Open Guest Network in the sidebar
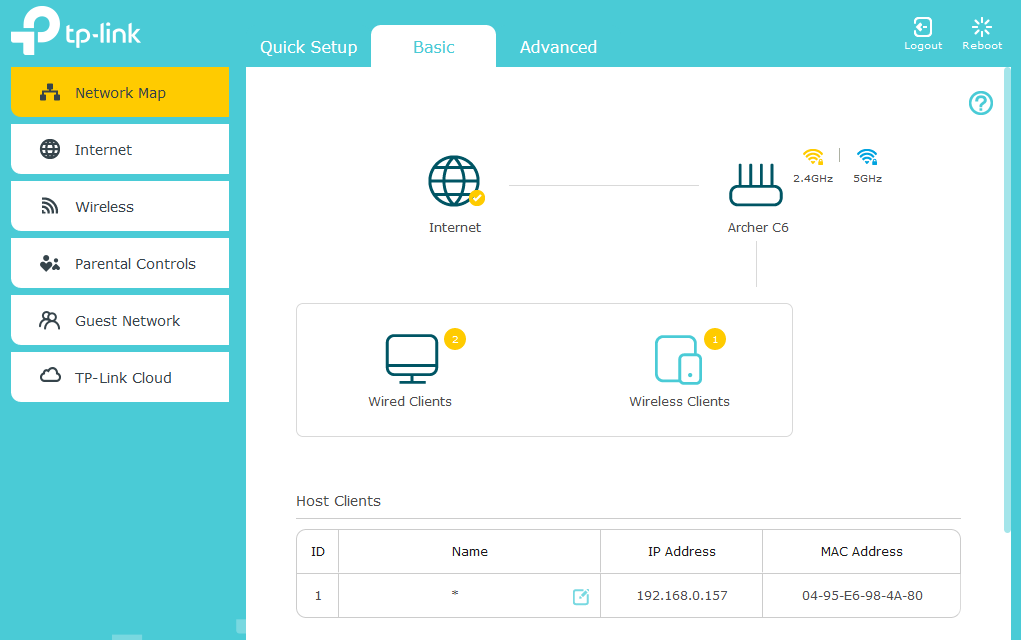 (x=120, y=320)
